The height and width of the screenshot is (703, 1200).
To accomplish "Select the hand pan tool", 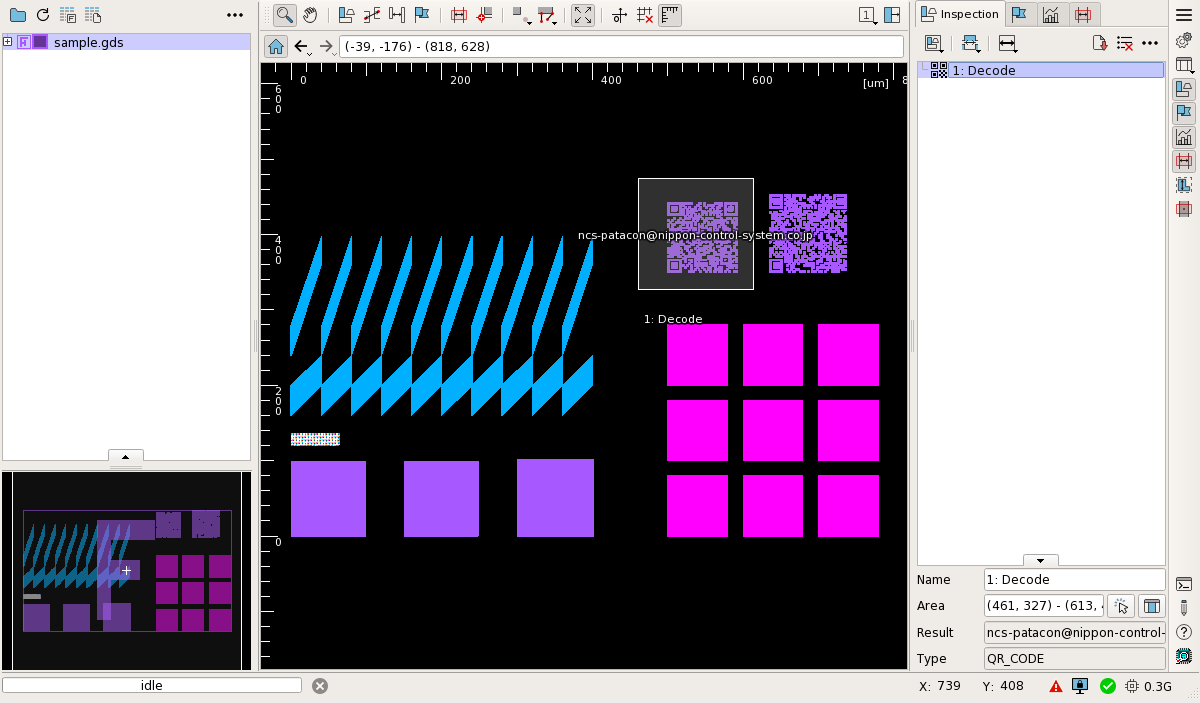I will pyautogui.click(x=310, y=15).
